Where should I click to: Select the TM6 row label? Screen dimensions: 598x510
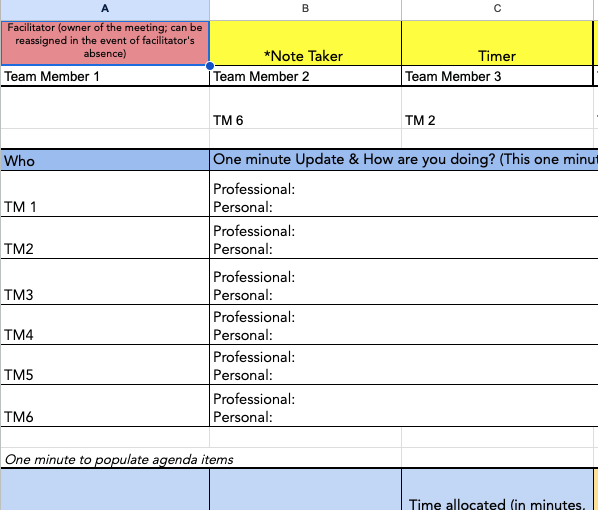(x=105, y=406)
